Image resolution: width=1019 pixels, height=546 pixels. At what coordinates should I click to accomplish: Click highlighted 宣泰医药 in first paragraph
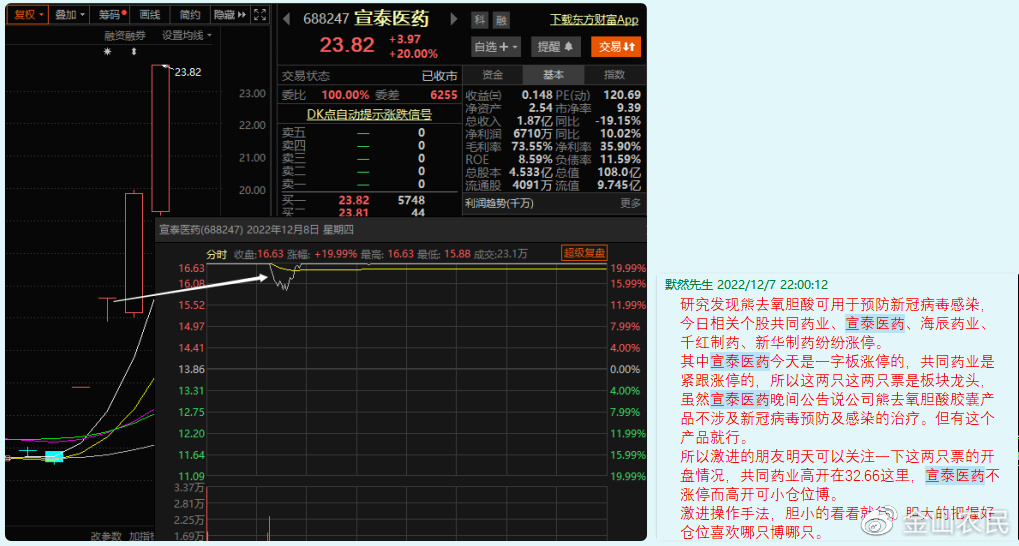click(x=875, y=323)
